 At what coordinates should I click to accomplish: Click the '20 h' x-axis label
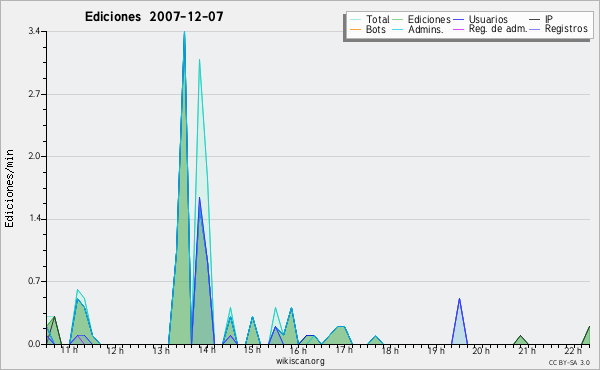pos(481,350)
